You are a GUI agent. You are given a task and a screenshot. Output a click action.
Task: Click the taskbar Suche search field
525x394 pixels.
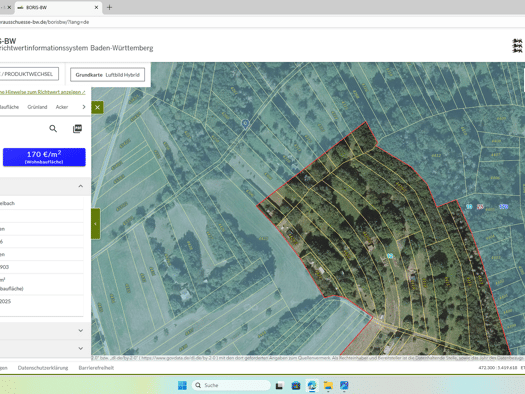tap(231, 385)
